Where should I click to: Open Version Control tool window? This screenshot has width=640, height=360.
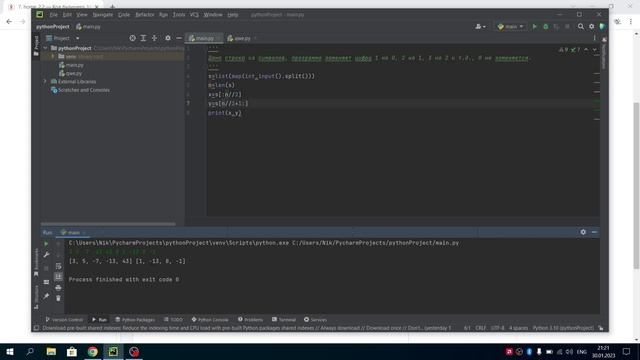point(64,320)
